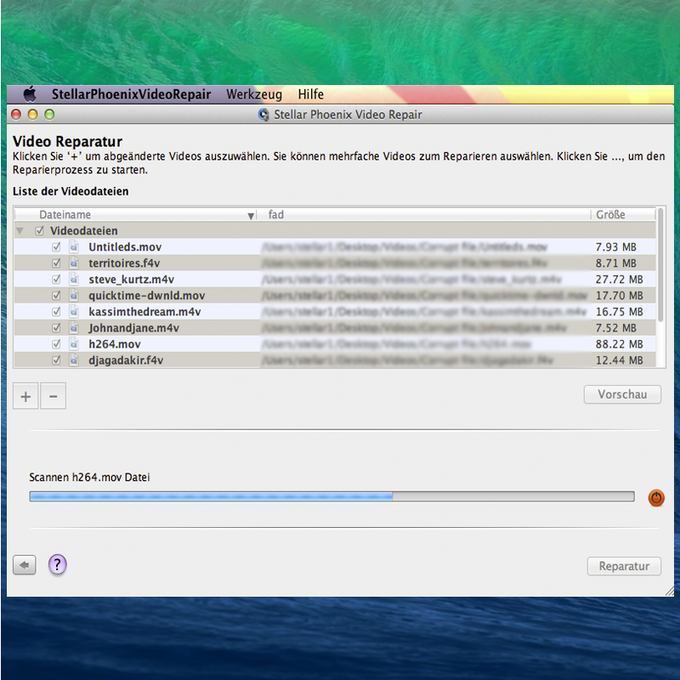
Task: Select the quicktime-dwnld.mov file name
Action: tap(147, 296)
